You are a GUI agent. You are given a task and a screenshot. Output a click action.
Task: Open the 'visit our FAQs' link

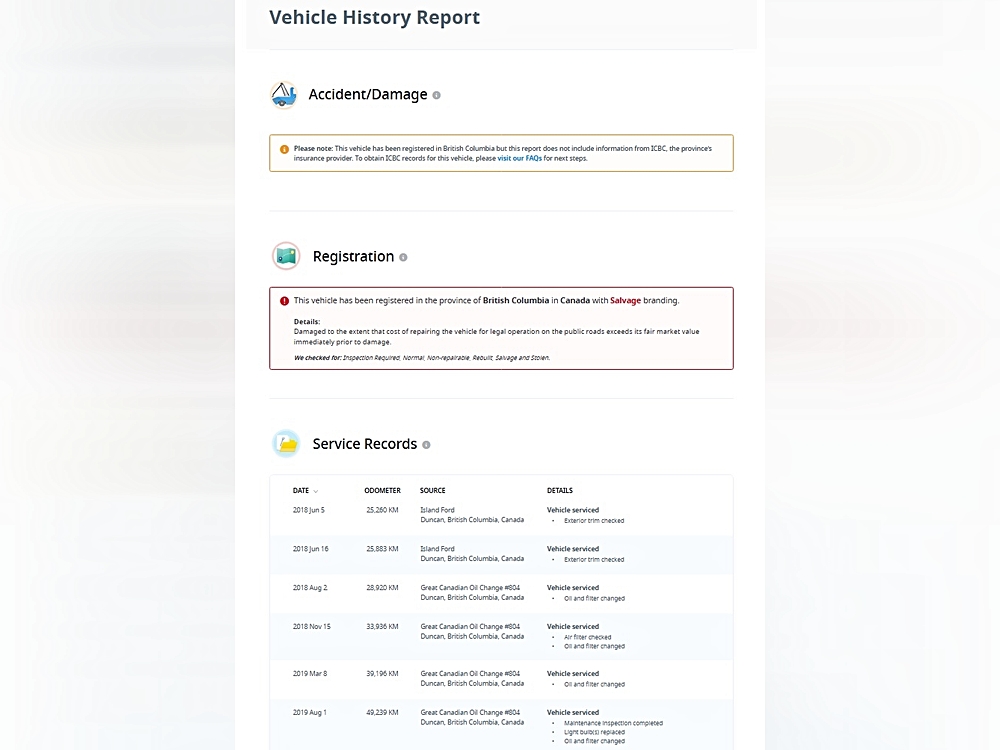tap(519, 158)
